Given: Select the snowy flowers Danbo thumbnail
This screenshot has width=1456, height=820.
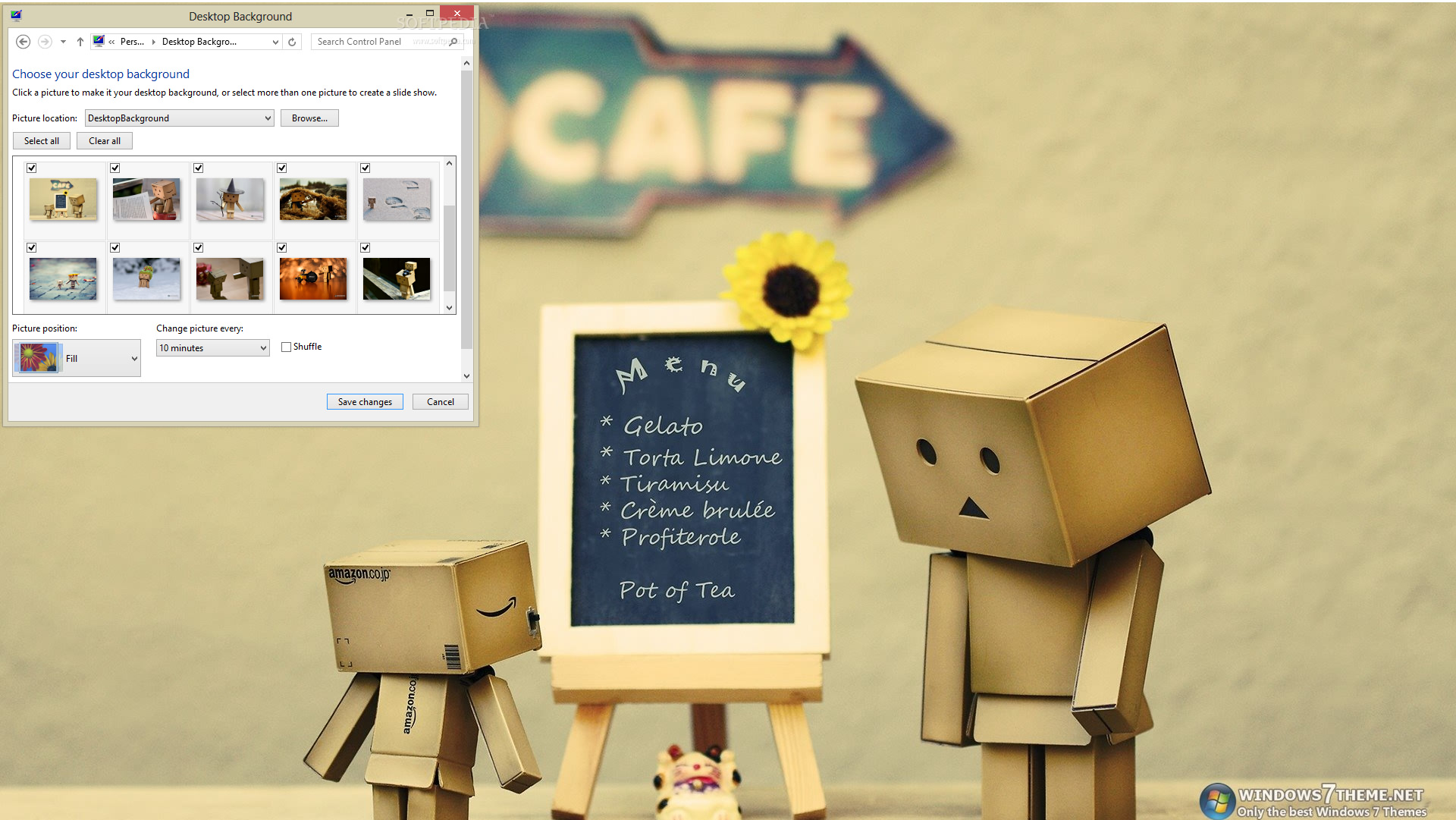Looking at the screenshot, I should (146, 279).
